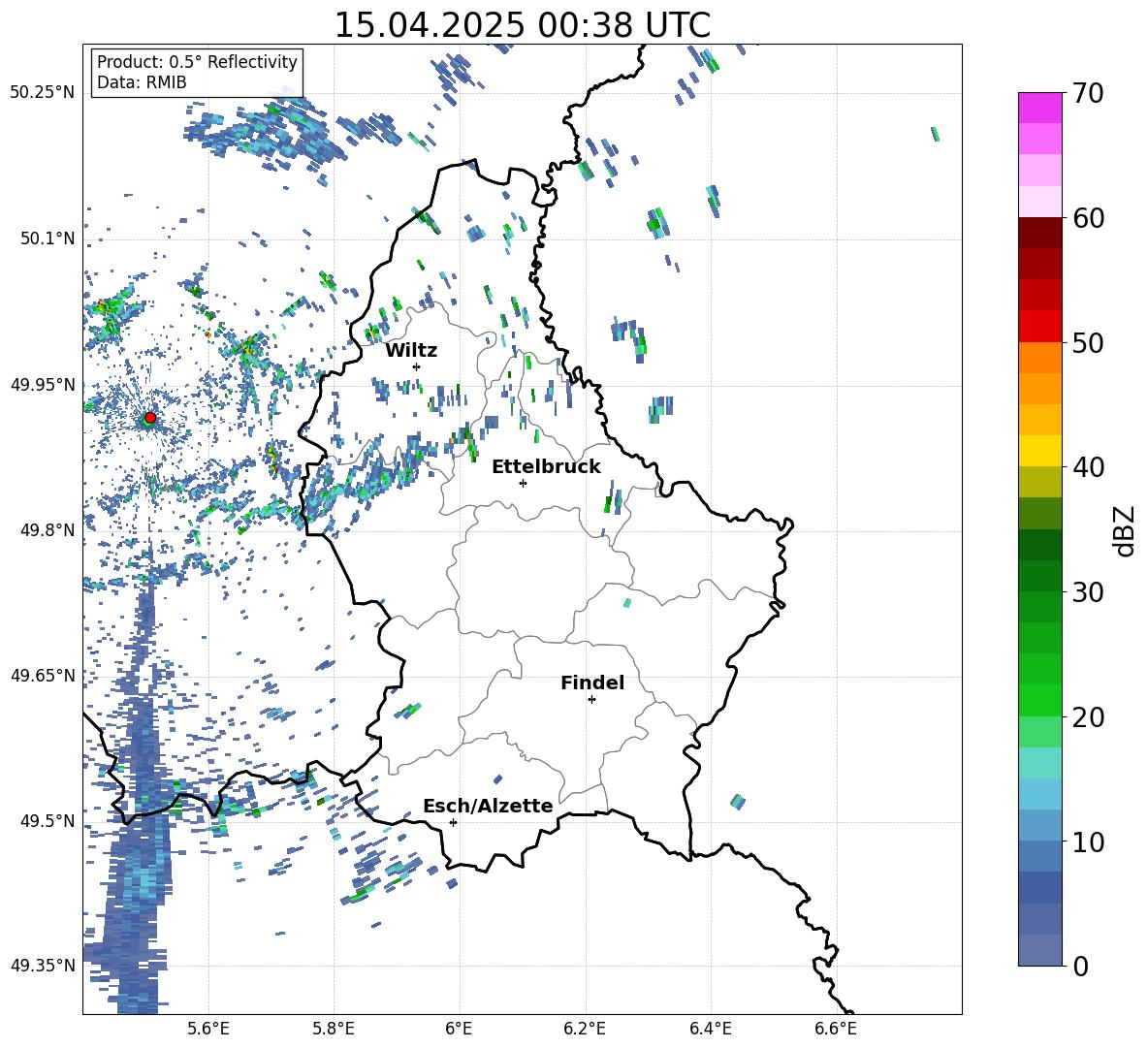The width and height of the screenshot is (1148, 1048).
Task: Select the Wiltz city label
Action: [411, 351]
